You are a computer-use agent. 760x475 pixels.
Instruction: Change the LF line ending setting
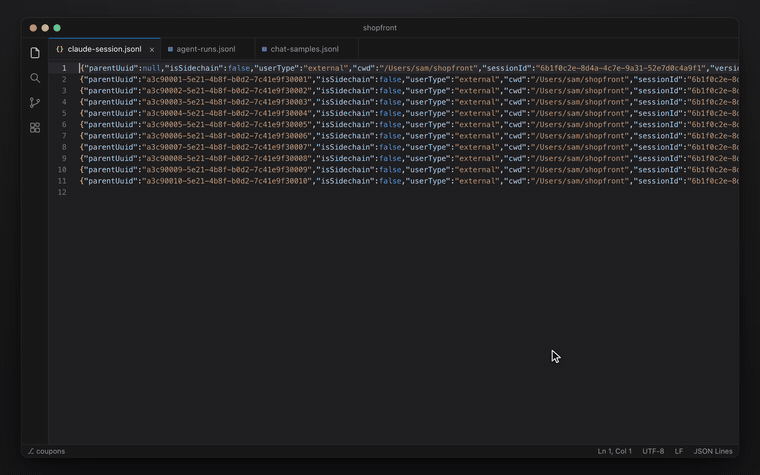point(679,451)
